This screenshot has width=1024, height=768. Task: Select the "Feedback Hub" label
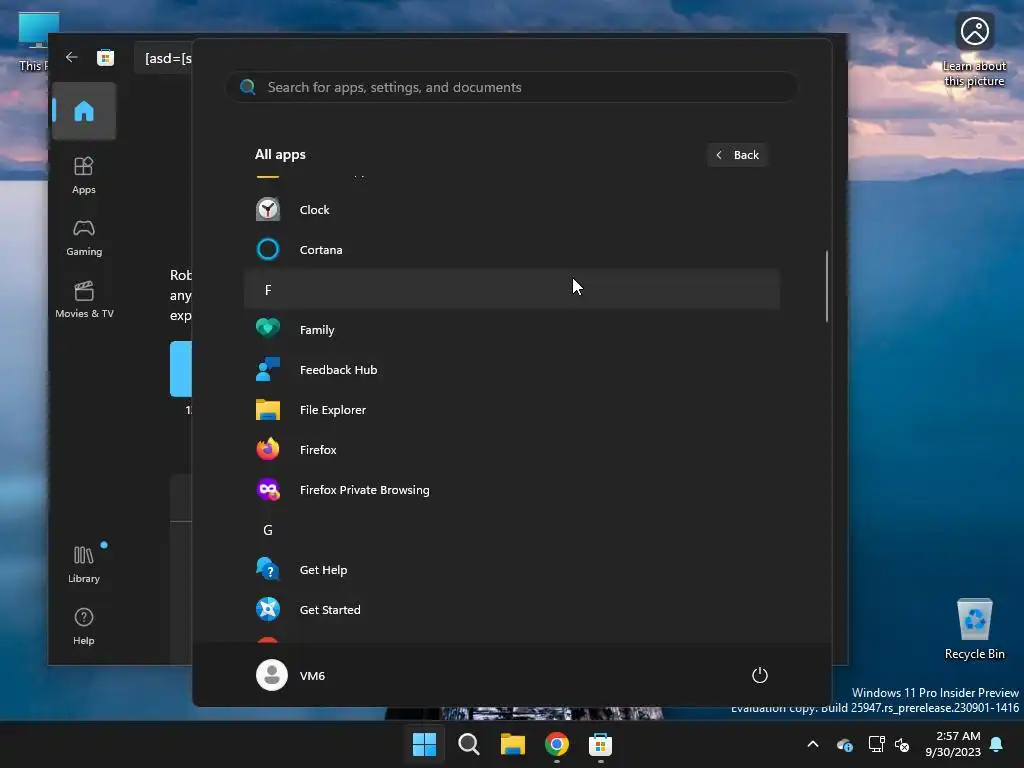coord(338,370)
